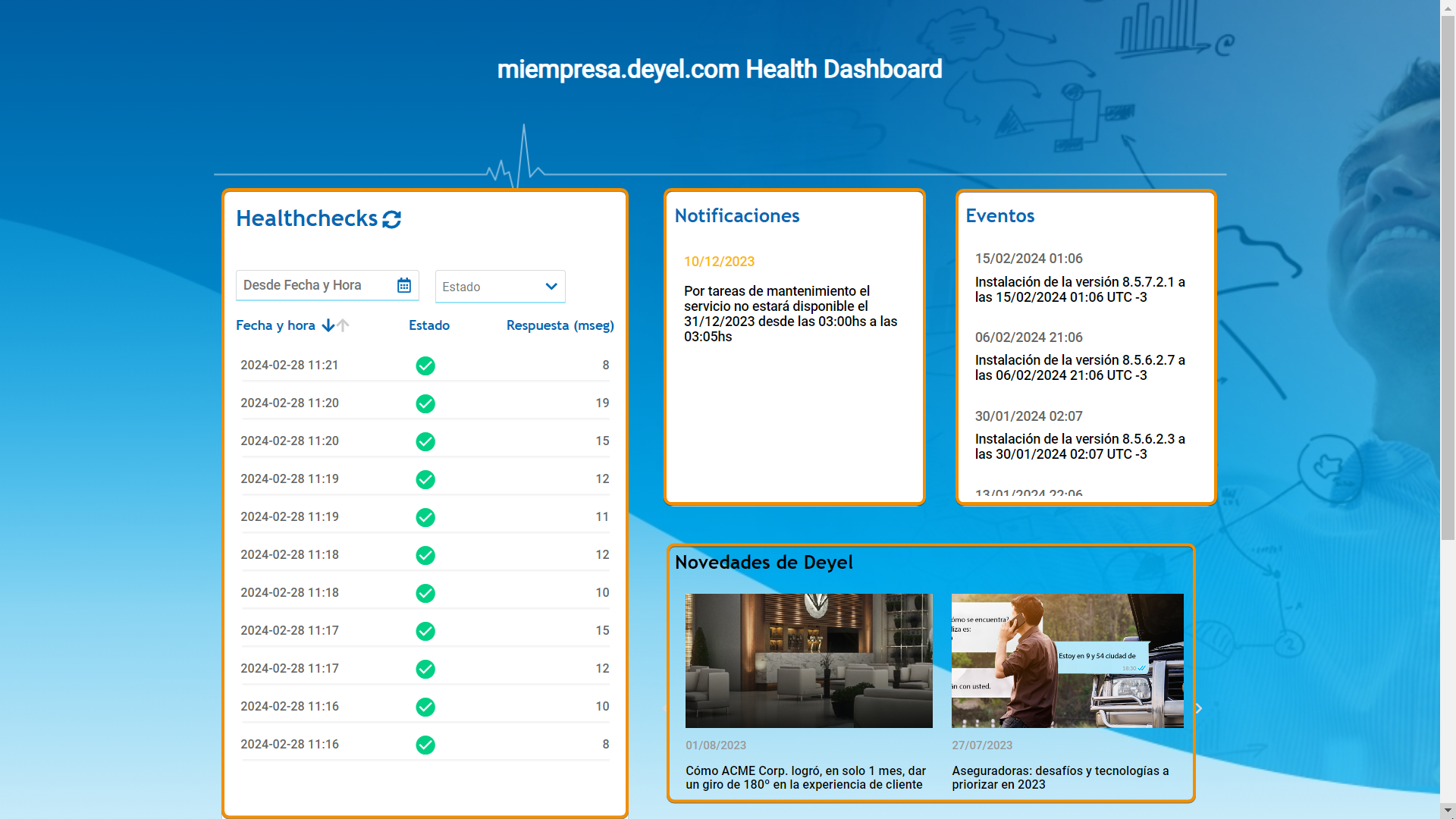Click the Respuesta (mseg) column header
Image resolution: width=1456 pixels, height=819 pixels.
click(x=560, y=325)
